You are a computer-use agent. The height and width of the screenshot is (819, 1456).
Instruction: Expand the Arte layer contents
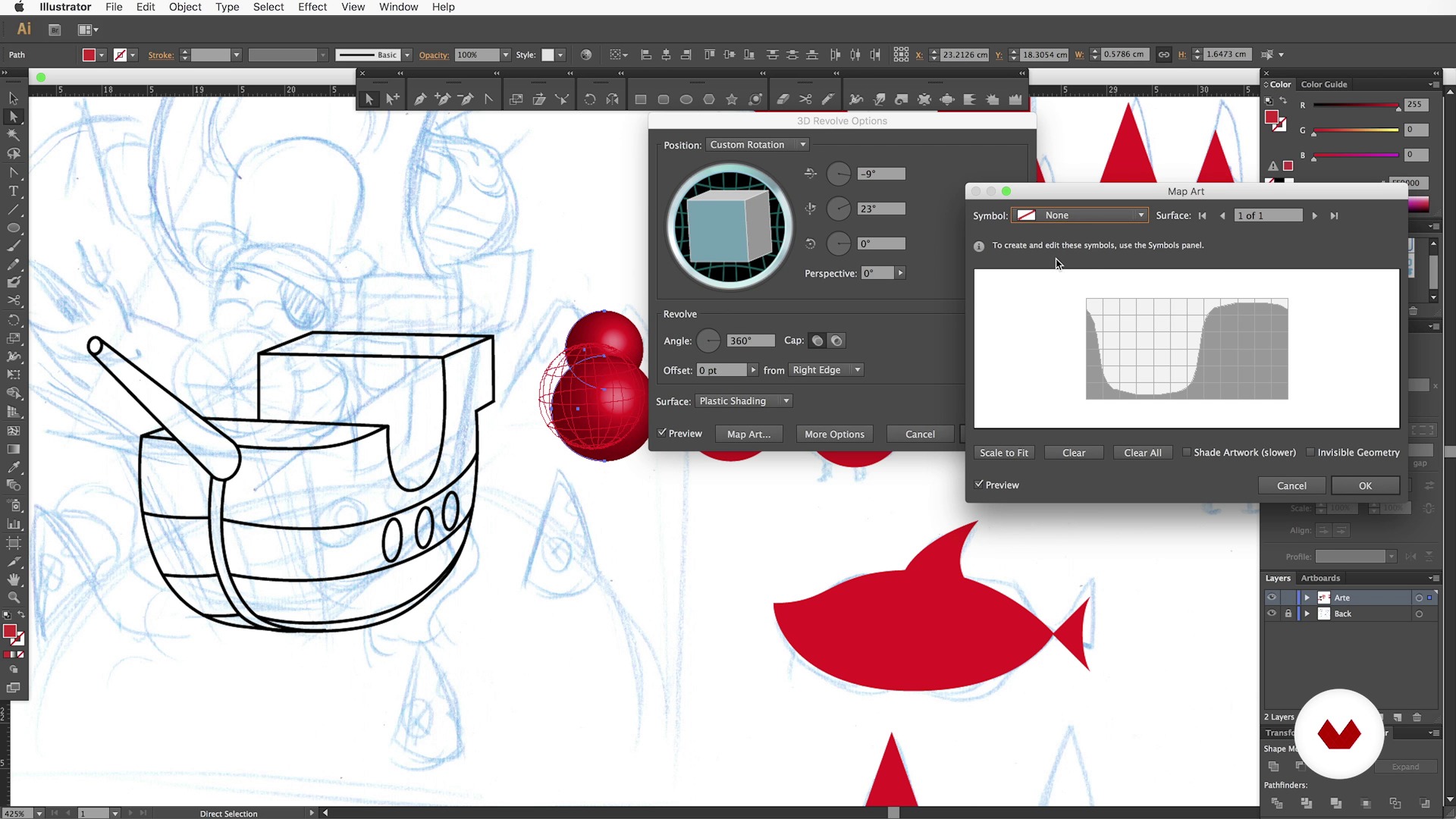point(1307,598)
